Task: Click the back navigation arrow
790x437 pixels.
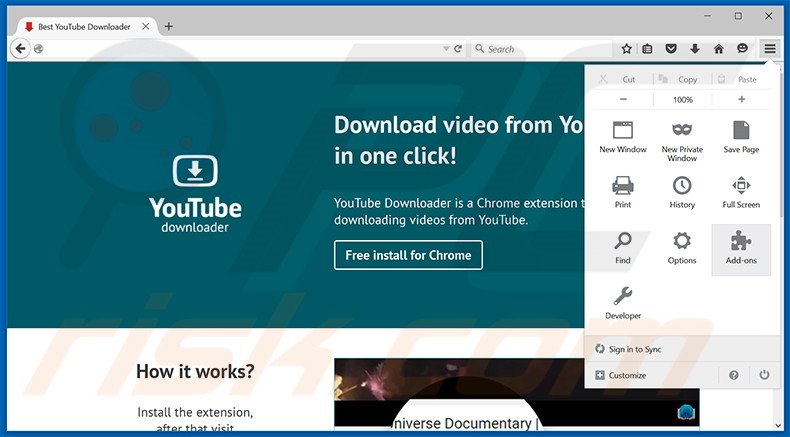Action: coord(20,49)
